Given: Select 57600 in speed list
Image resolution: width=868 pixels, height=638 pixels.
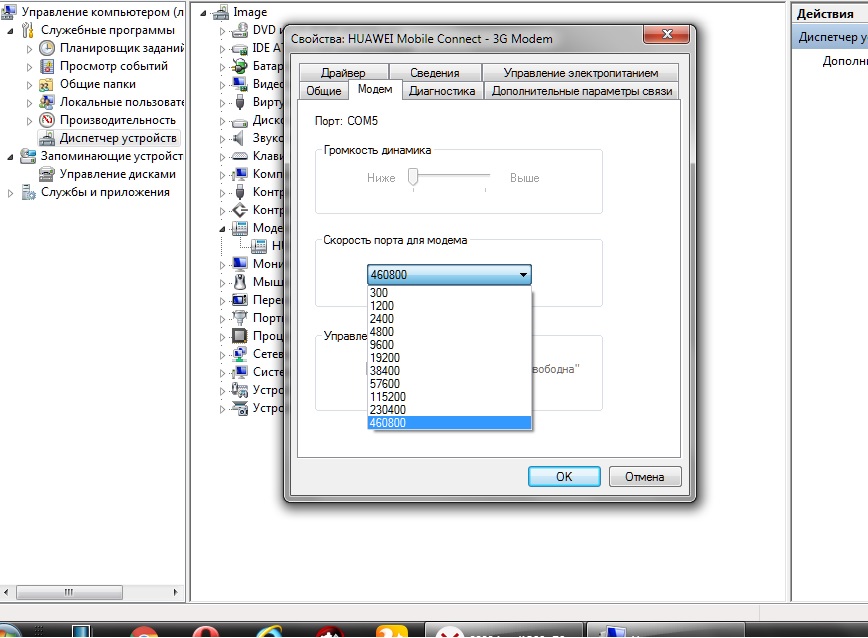Looking at the screenshot, I should (x=449, y=384).
